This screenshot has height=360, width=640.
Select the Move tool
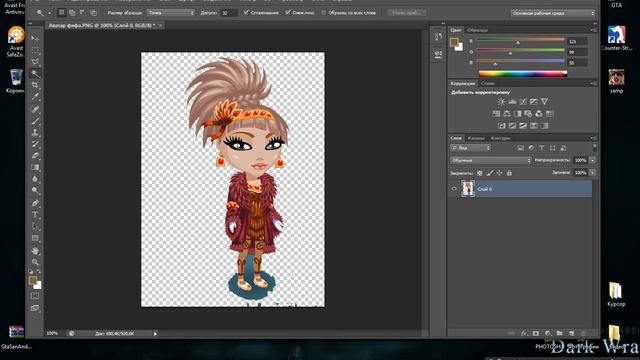36,38
